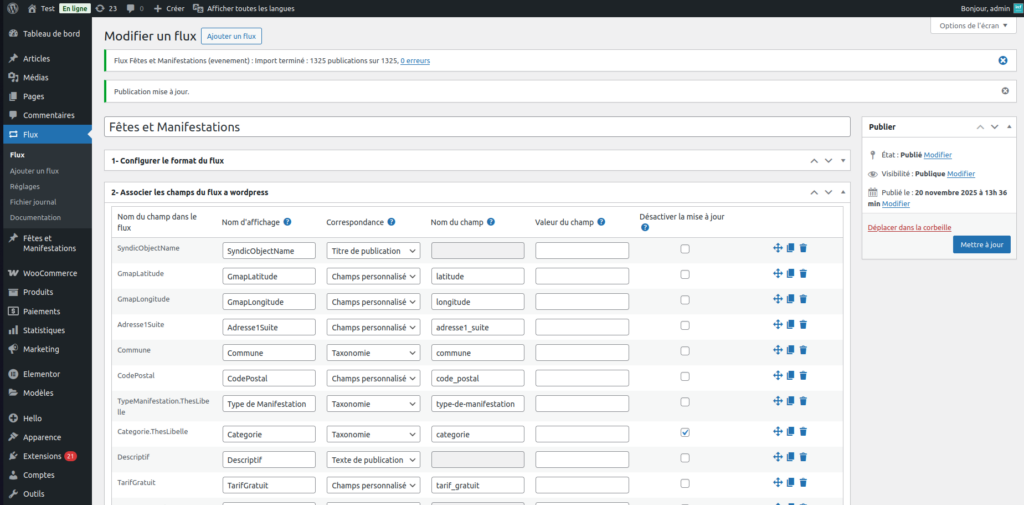Dismiss the import finished notice

pyautogui.click(x=1003, y=61)
